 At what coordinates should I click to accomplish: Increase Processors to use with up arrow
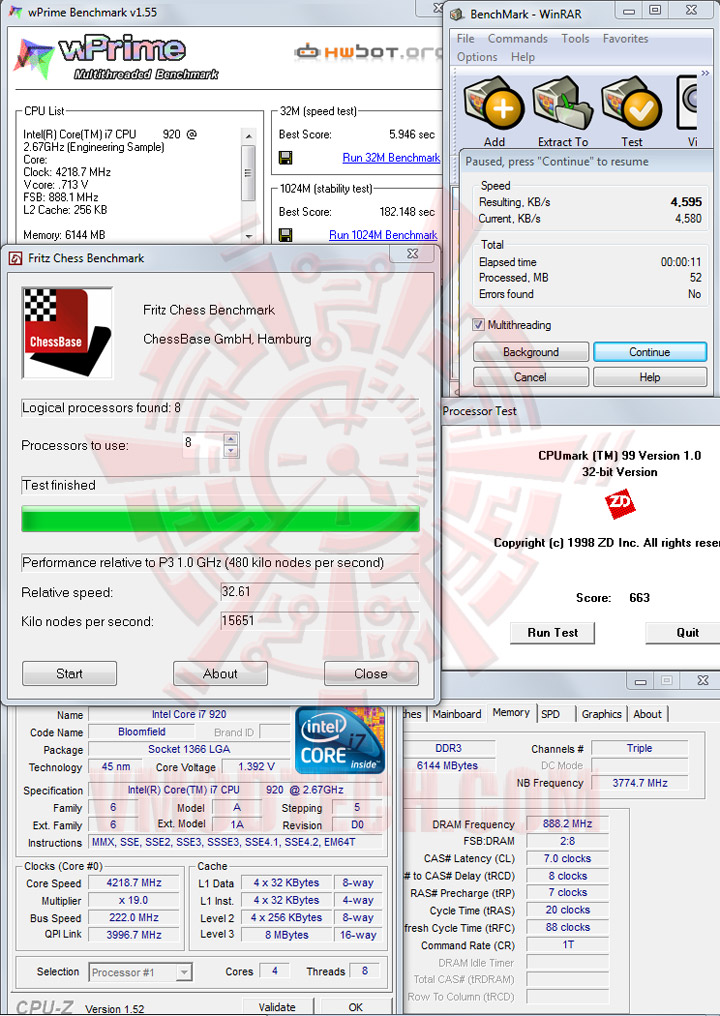pyautogui.click(x=231, y=439)
